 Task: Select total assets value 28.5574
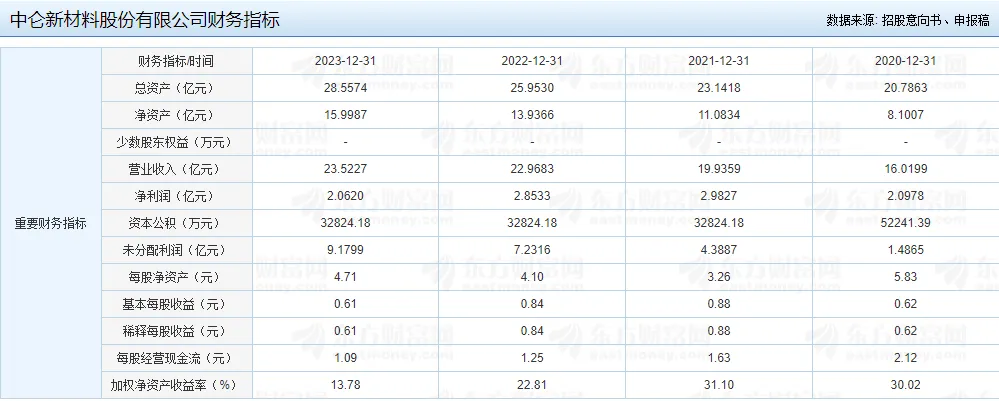click(x=345, y=88)
